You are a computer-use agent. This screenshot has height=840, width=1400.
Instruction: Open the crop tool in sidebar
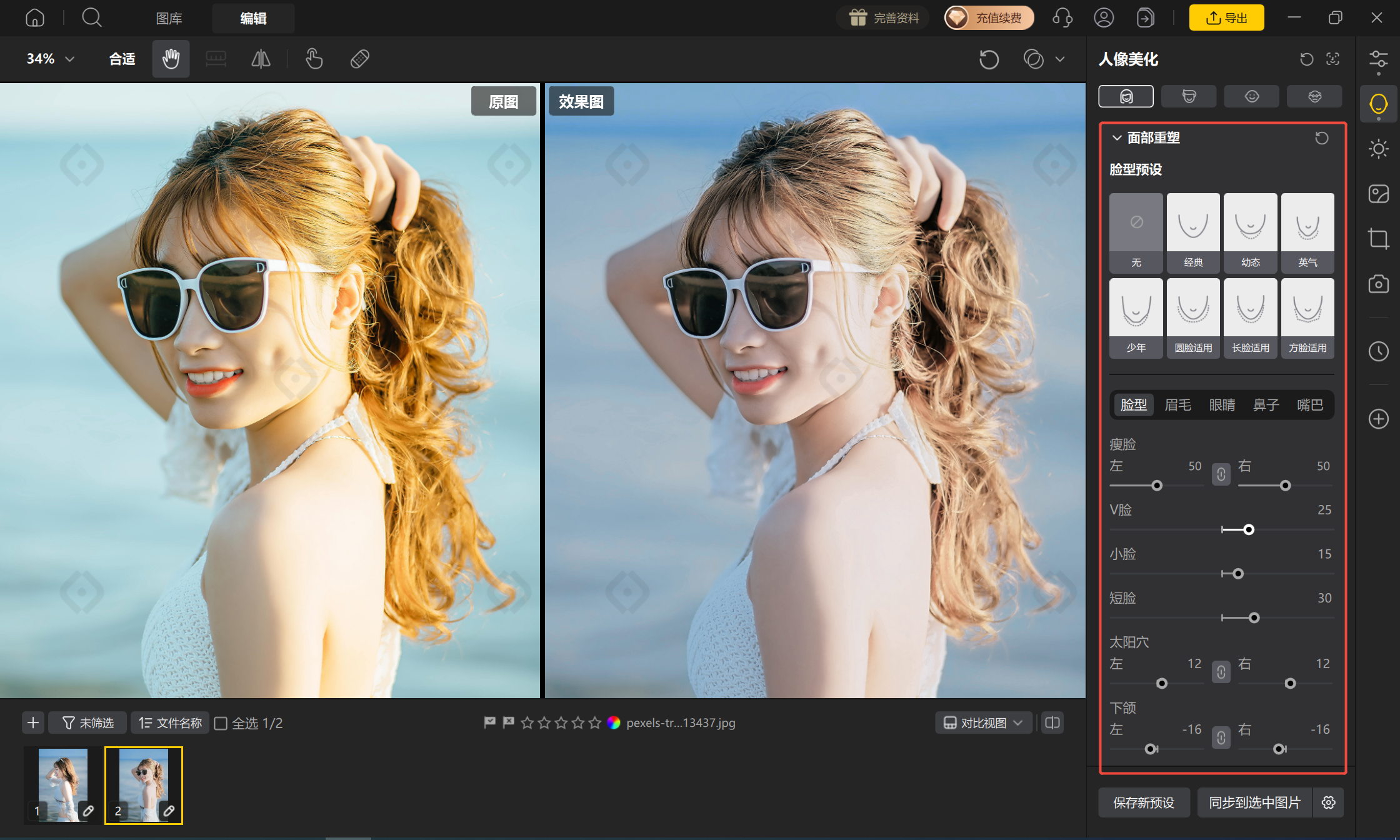1378,239
